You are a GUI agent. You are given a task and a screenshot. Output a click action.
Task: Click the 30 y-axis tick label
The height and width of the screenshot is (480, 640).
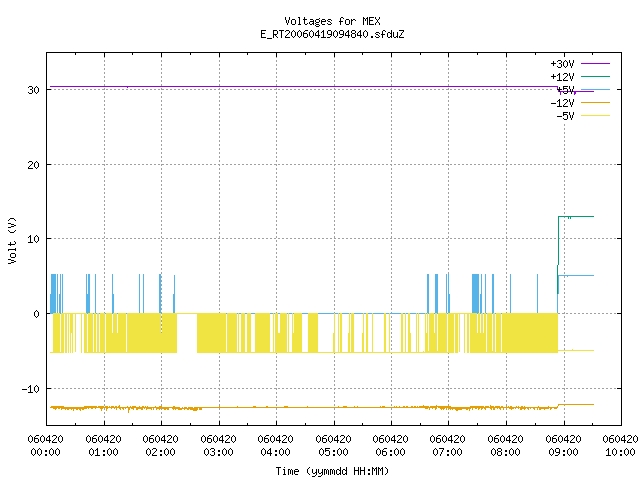[x=33, y=90]
